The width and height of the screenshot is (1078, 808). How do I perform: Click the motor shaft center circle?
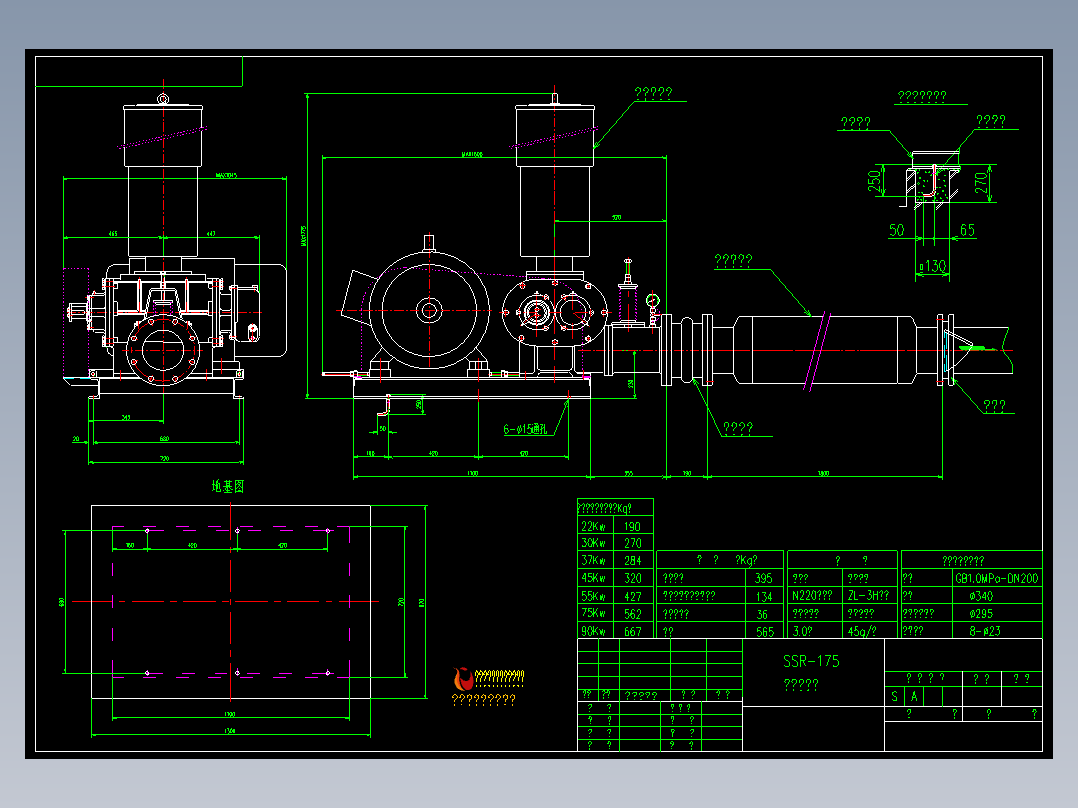pos(429,311)
